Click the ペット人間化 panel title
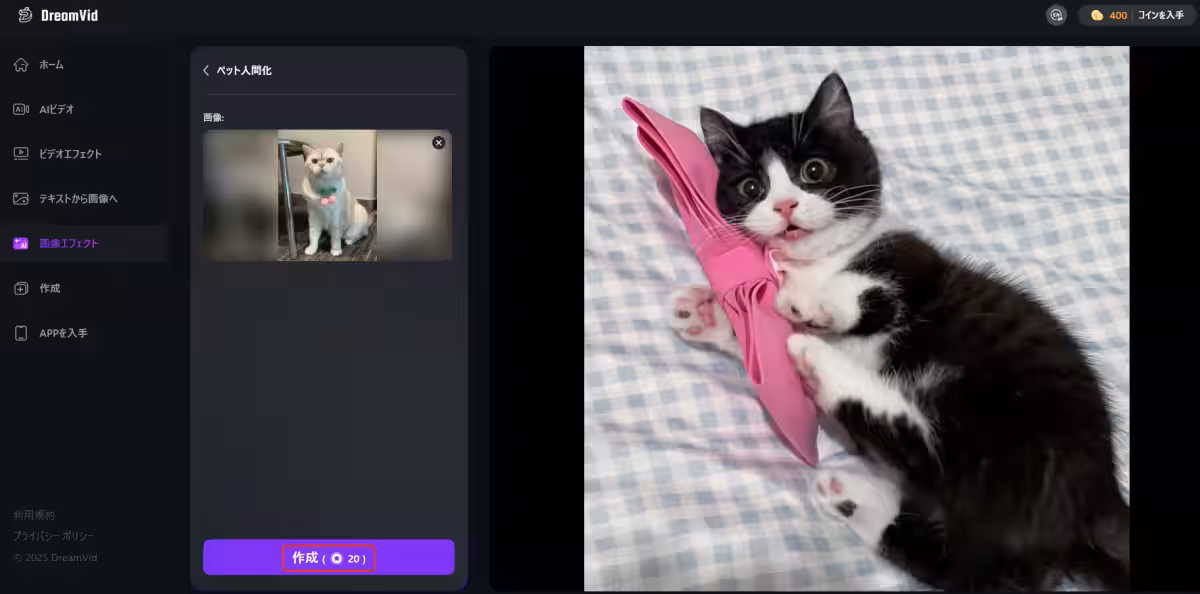Screen dimensions: 1200x594 coord(244,71)
